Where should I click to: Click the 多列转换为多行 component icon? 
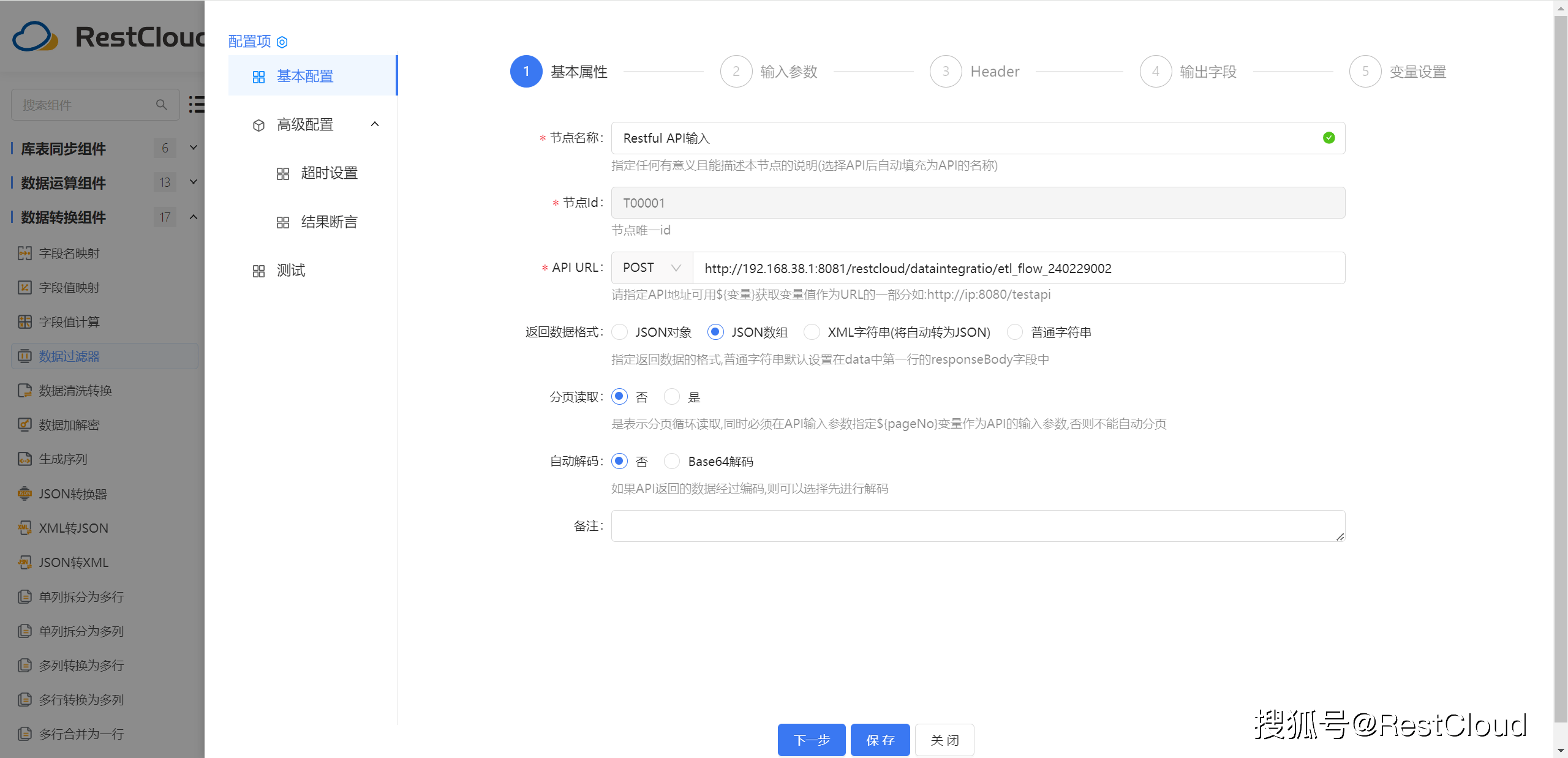point(24,665)
